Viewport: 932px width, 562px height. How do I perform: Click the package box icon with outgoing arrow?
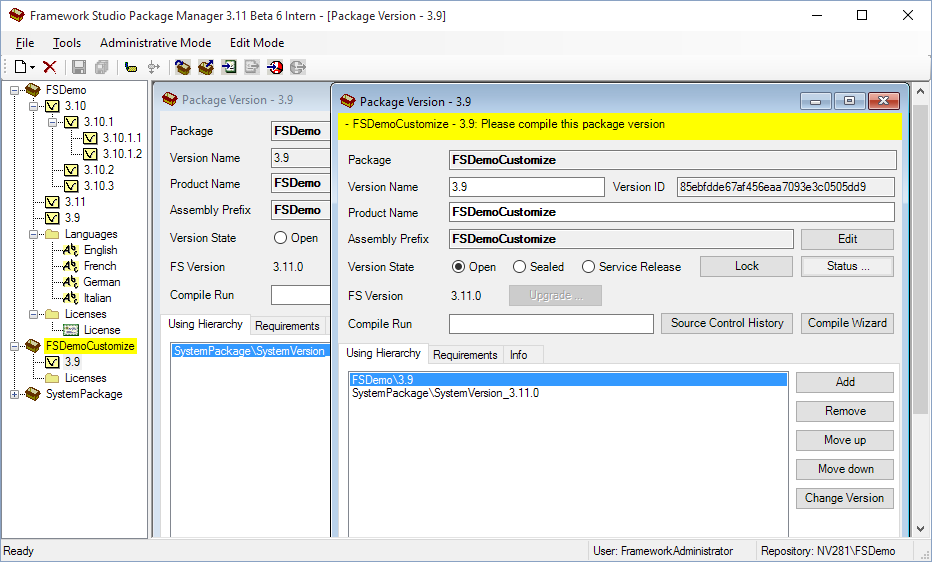pos(206,67)
